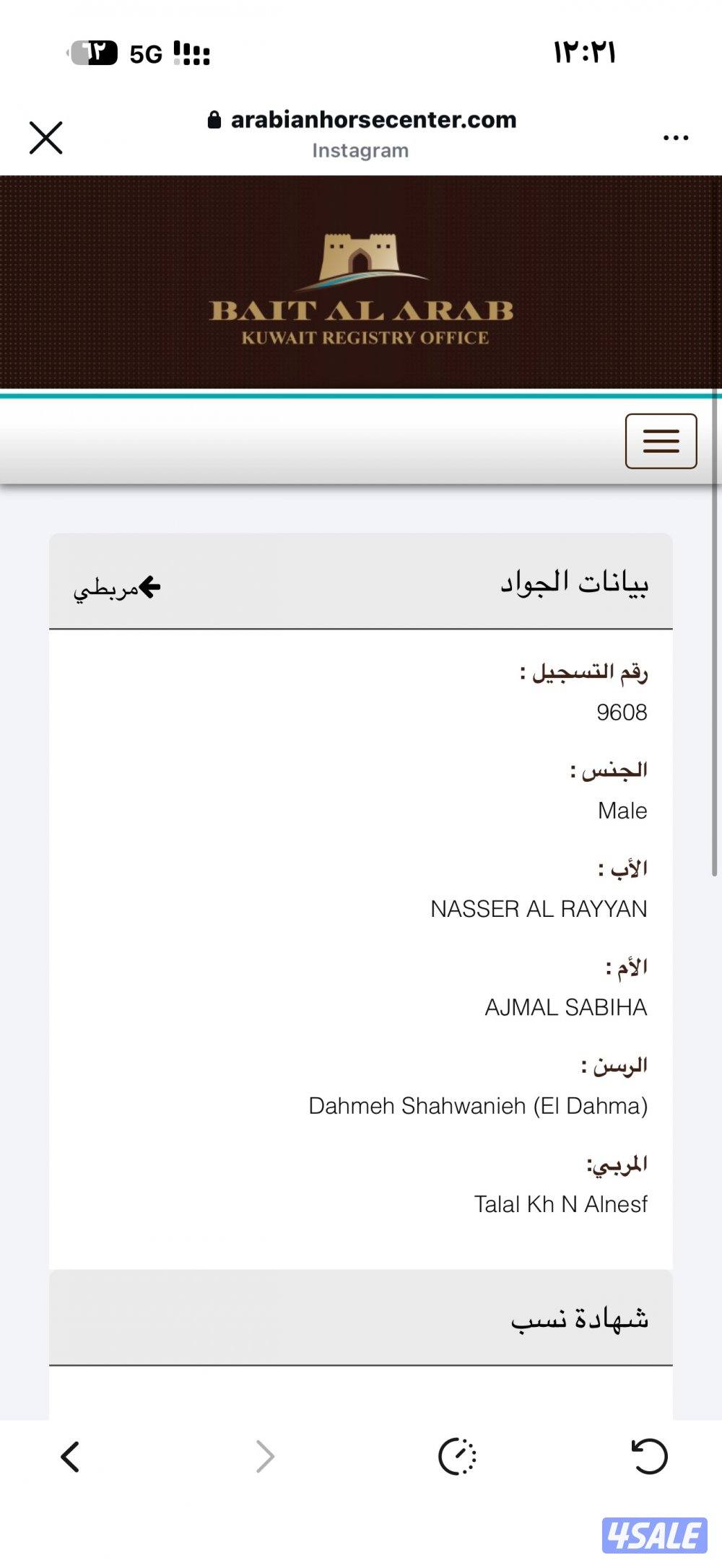Tap the arabianhorsecenter.com address bar
This screenshot has height=1568, width=722.
tap(373, 119)
